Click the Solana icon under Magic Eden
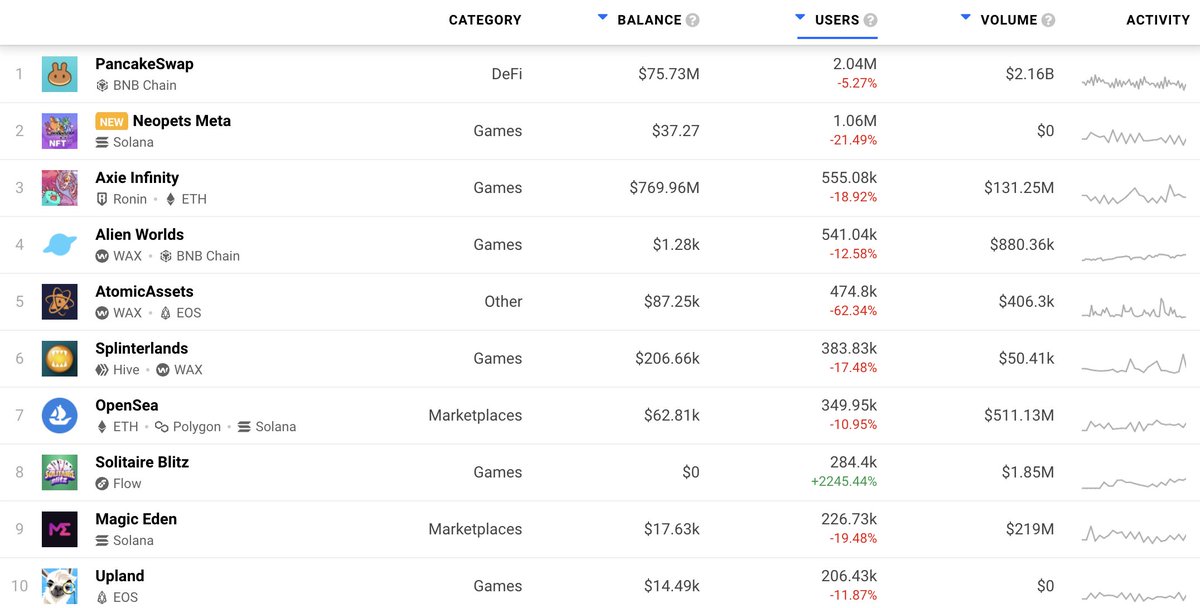 102,542
